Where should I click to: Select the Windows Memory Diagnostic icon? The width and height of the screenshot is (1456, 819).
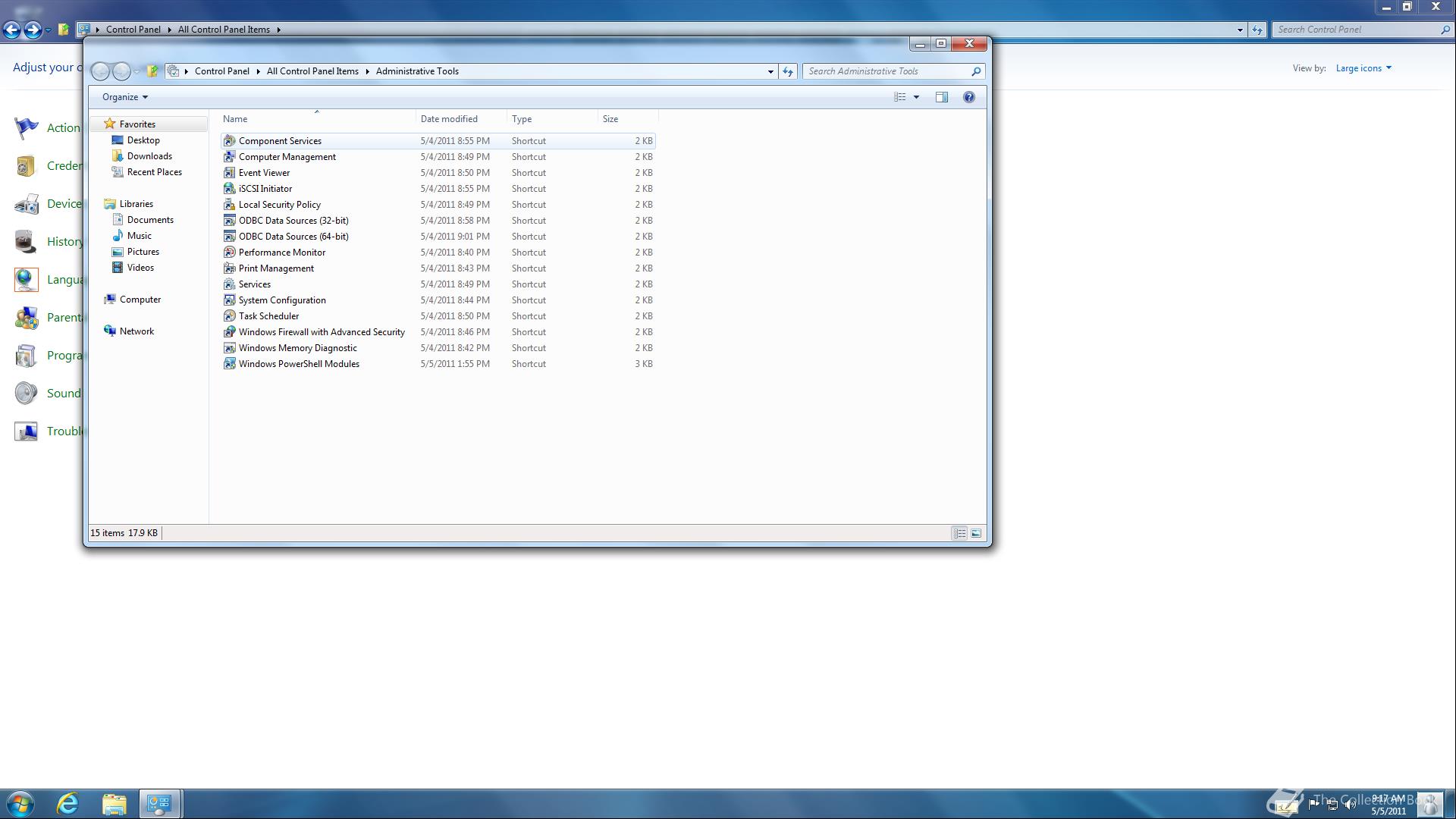tap(229, 348)
